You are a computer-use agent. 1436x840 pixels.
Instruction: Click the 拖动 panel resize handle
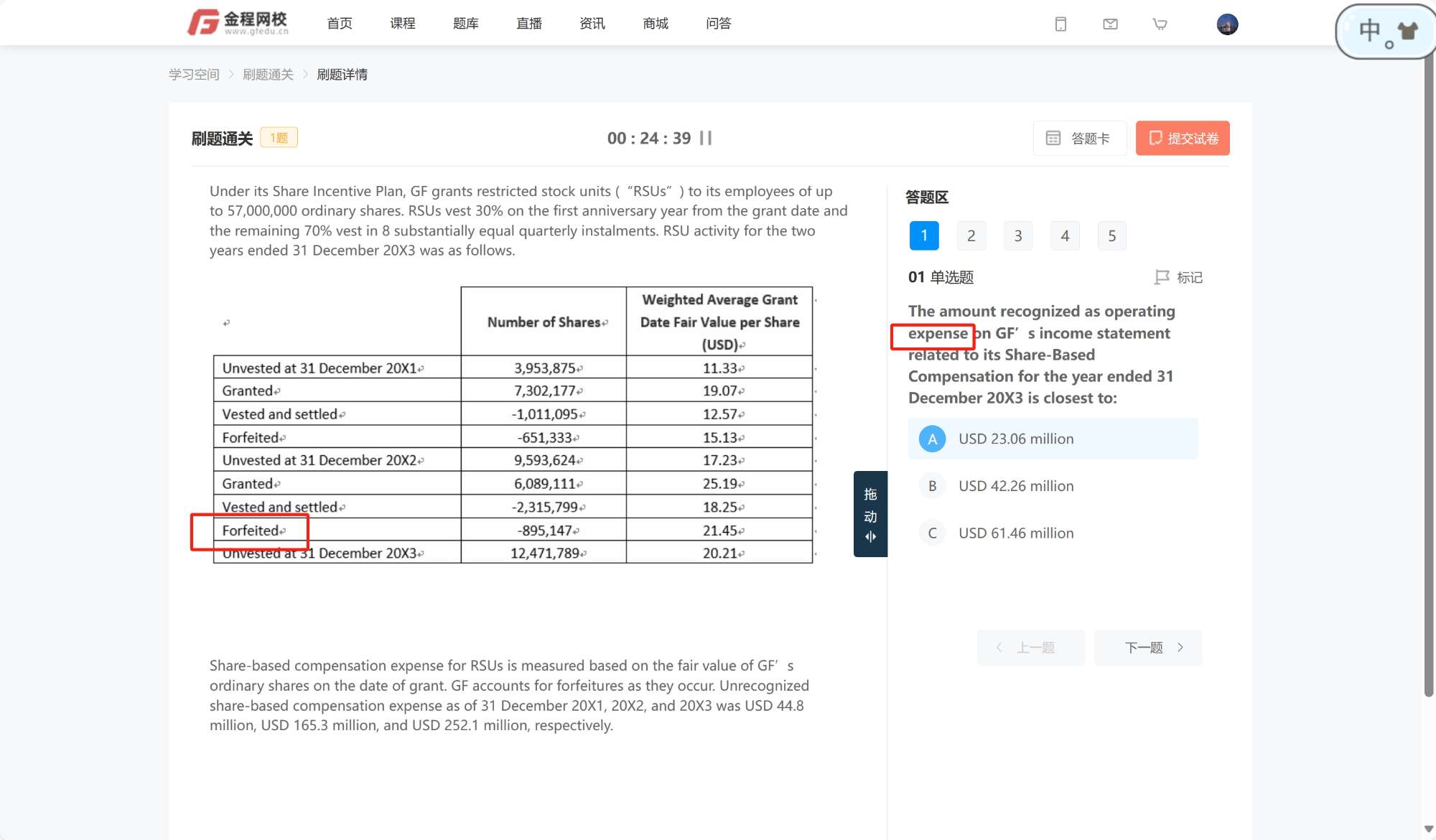(x=870, y=514)
